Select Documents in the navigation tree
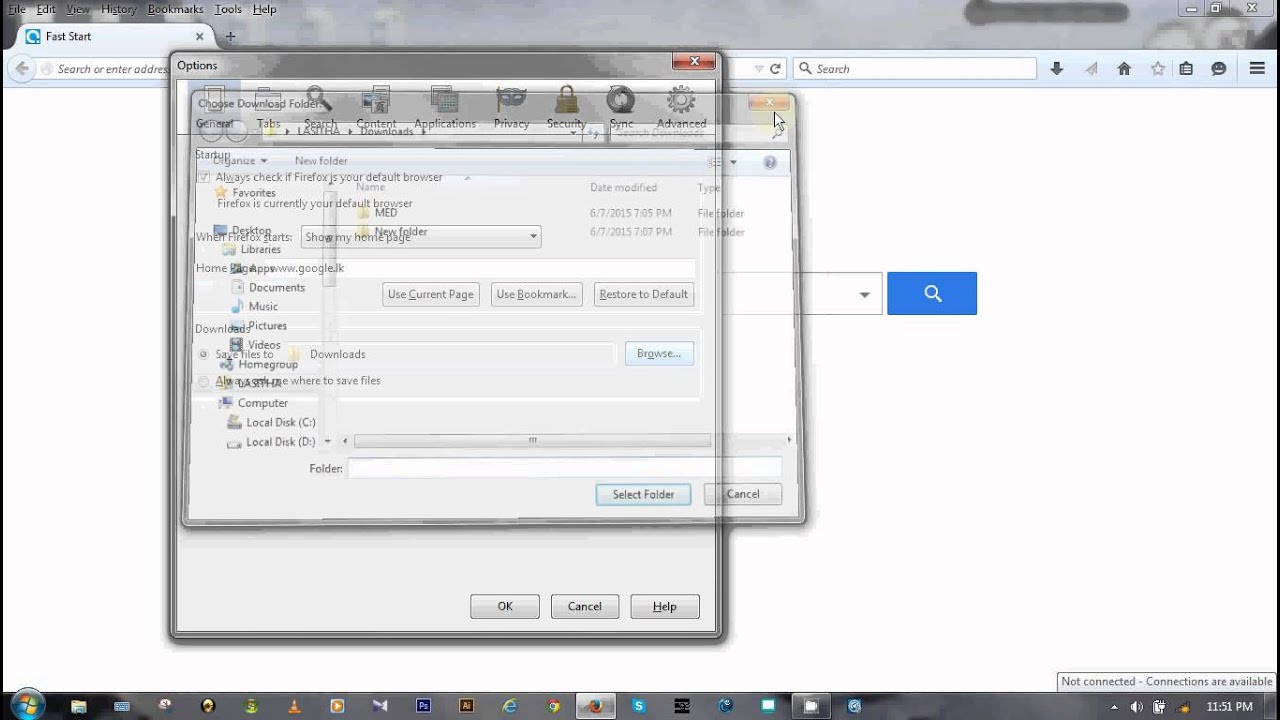The height and width of the screenshot is (720, 1280). (276, 288)
